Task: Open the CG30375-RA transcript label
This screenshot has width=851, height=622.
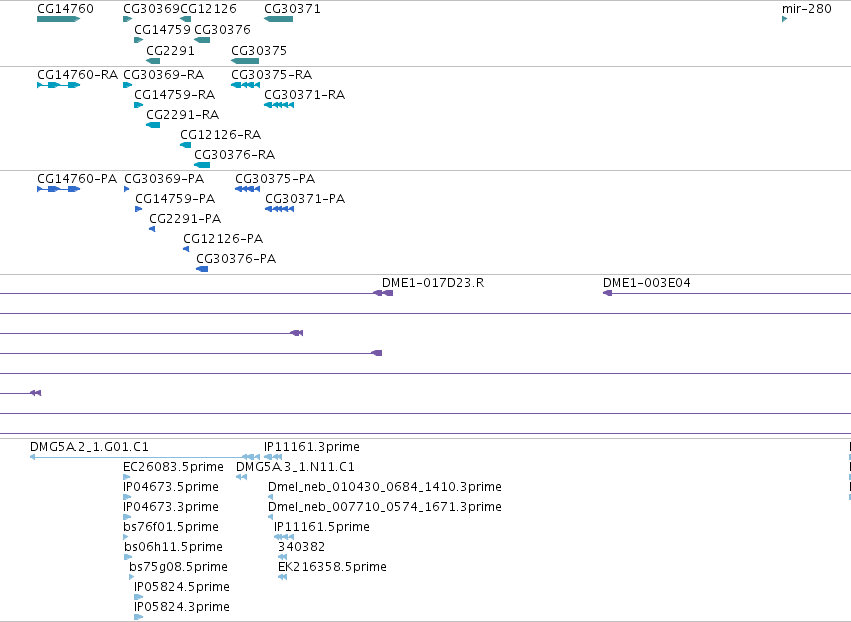Action: pyautogui.click(x=271, y=74)
